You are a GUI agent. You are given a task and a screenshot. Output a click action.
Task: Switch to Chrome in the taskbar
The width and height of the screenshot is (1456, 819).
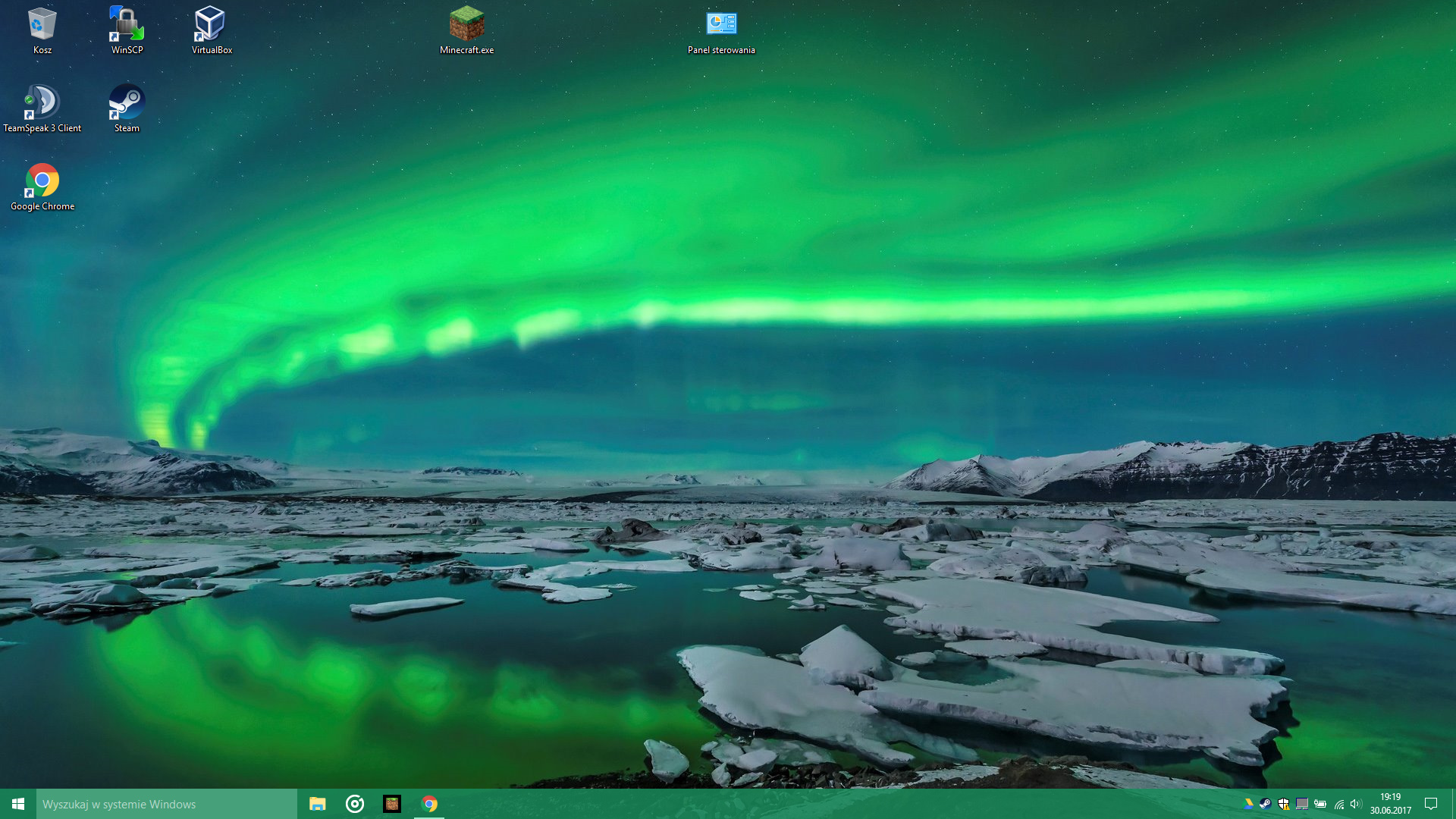(429, 804)
